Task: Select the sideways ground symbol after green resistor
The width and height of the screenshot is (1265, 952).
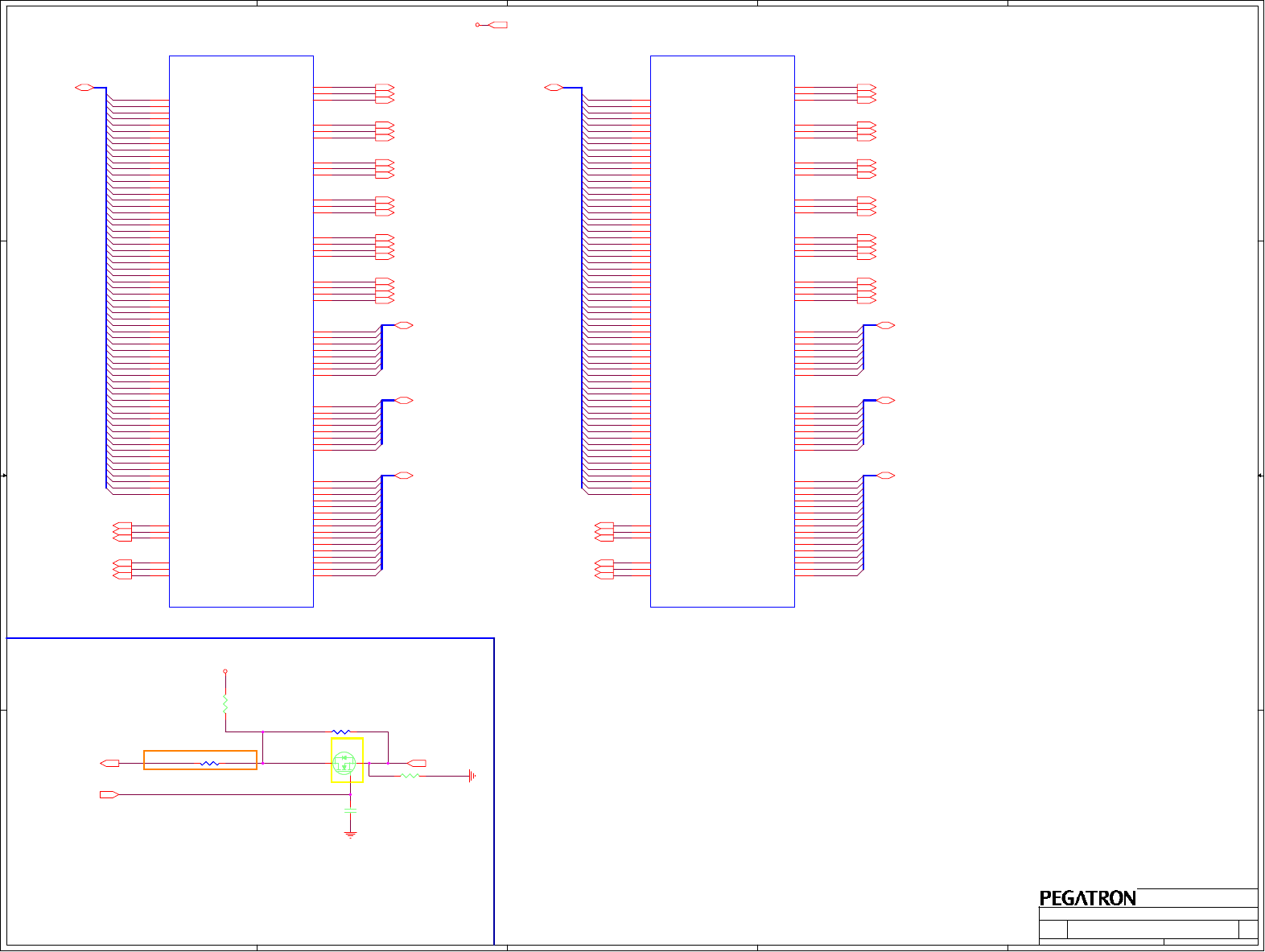Action: click(x=472, y=776)
